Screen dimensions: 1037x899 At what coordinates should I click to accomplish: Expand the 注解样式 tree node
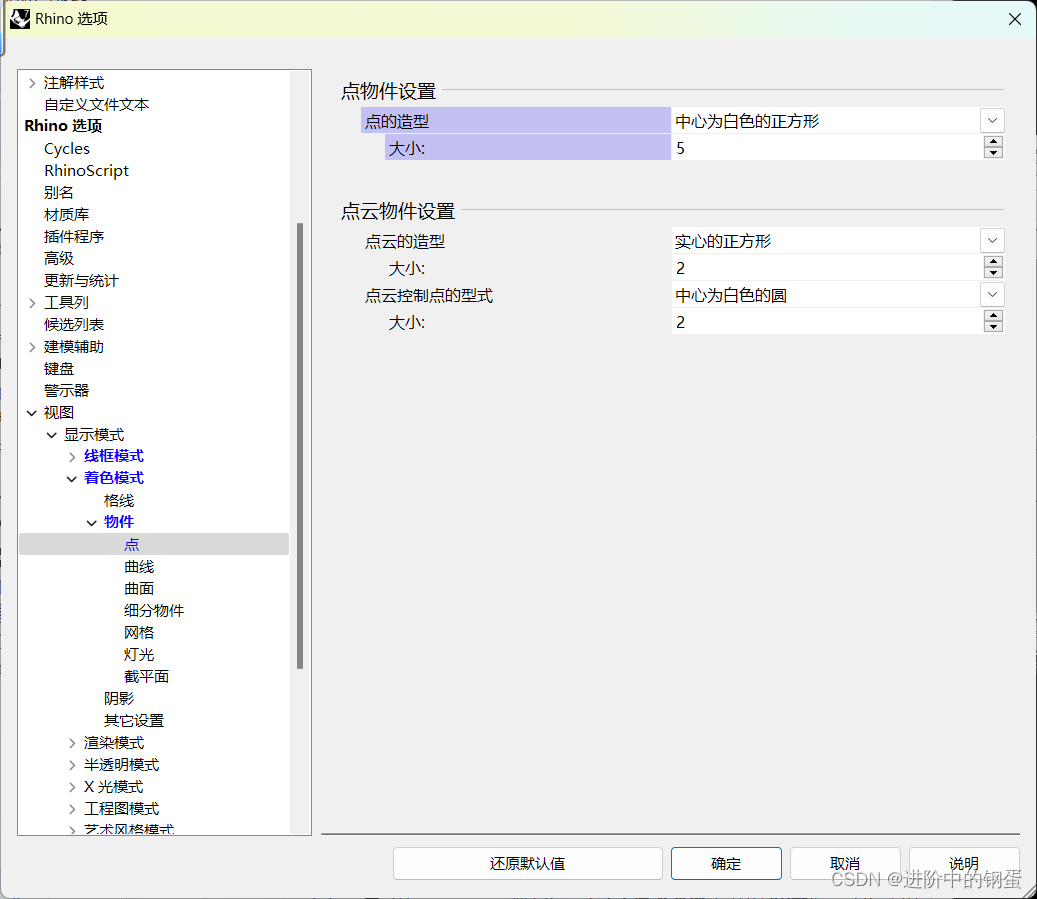pyautogui.click(x=32, y=83)
